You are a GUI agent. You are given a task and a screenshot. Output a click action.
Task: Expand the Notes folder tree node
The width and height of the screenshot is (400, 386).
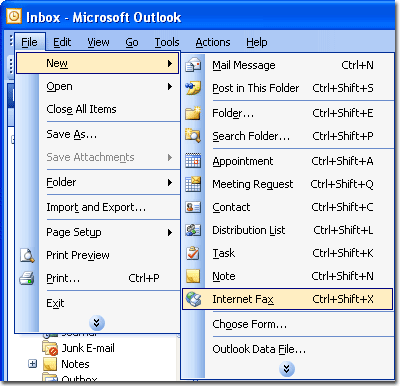[32, 364]
